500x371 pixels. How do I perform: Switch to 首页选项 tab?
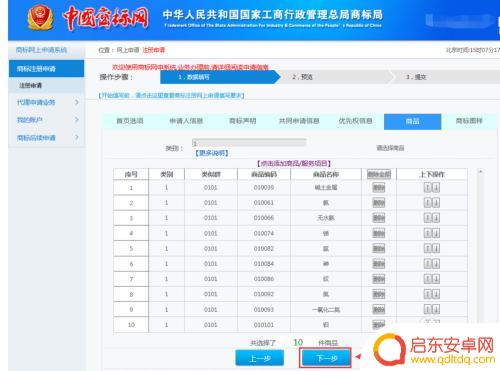[x=130, y=121]
